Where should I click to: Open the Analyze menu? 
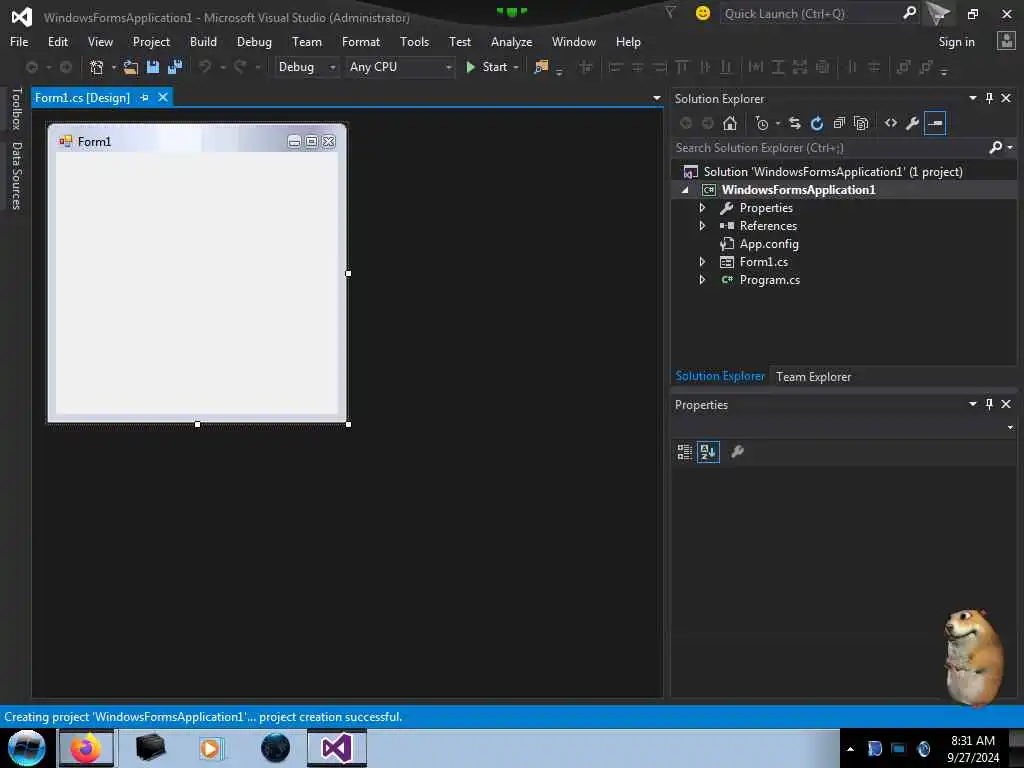click(511, 42)
